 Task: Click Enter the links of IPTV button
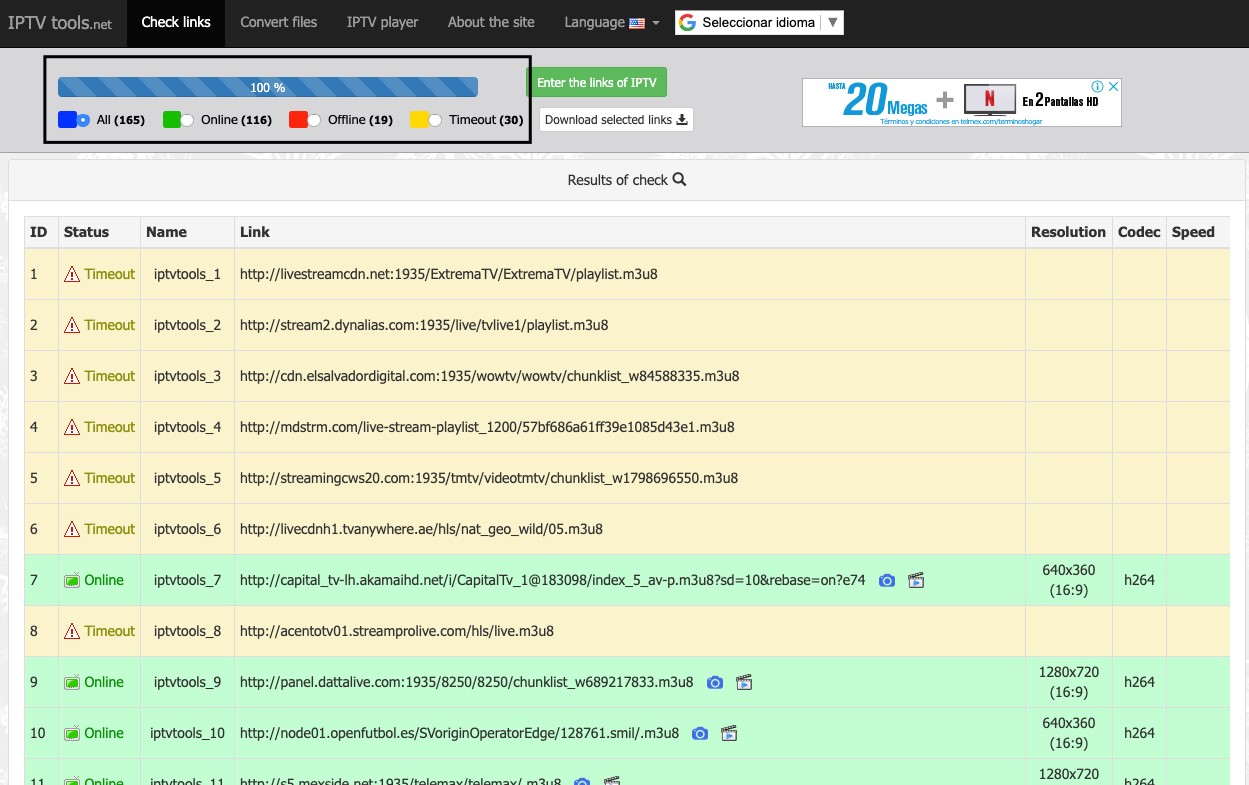596,83
